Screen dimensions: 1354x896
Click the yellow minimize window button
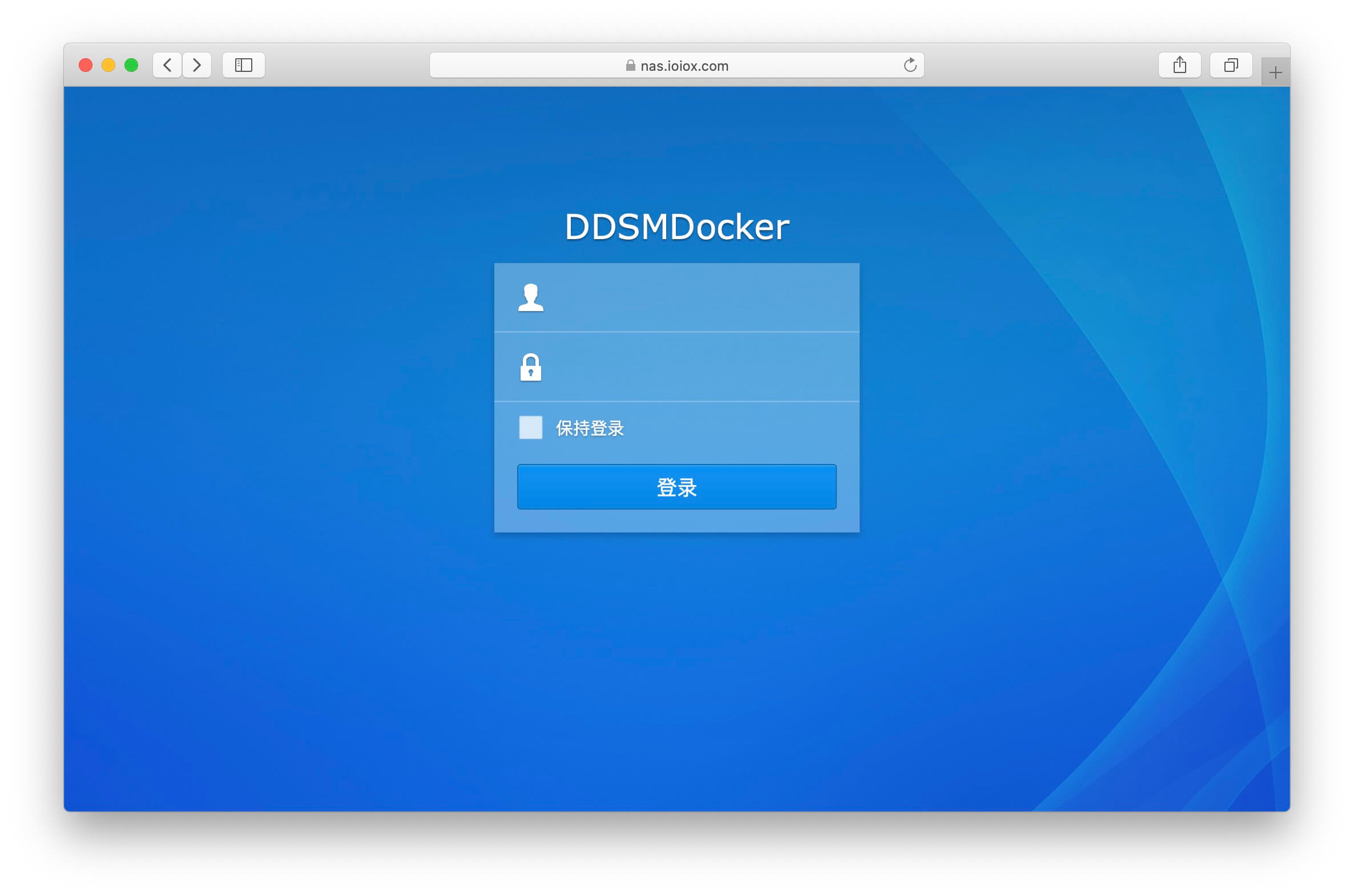click(x=108, y=65)
